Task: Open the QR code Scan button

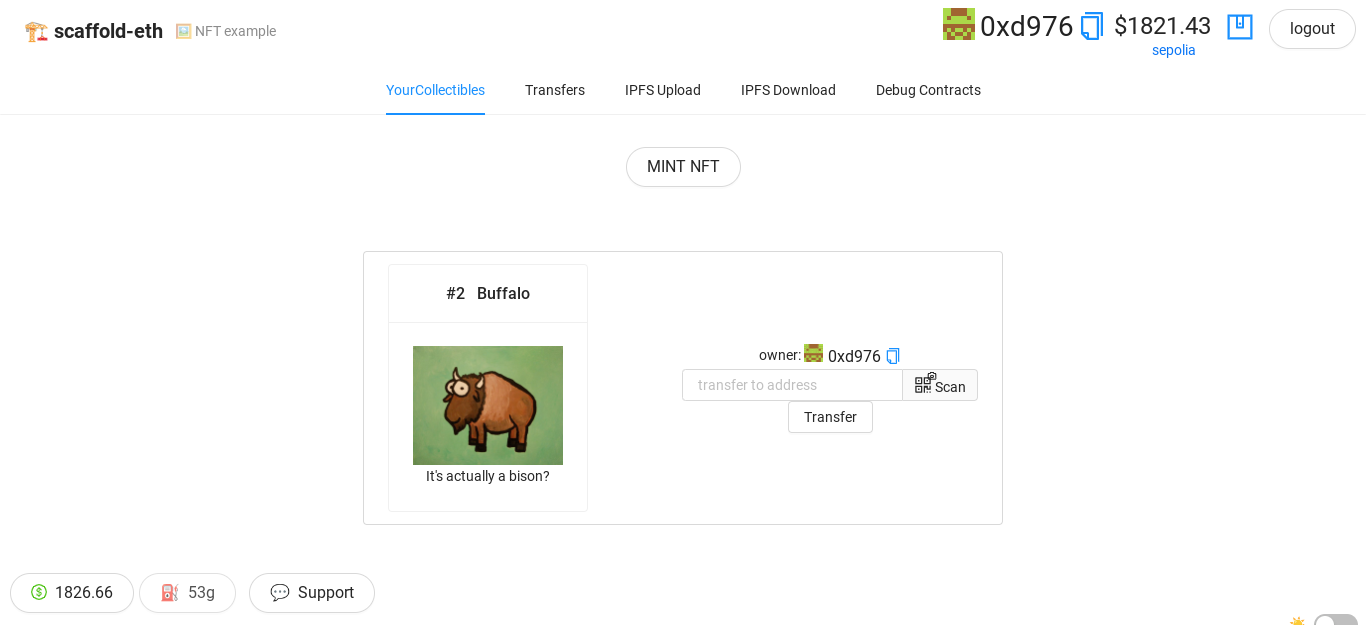Action: tap(940, 385)
